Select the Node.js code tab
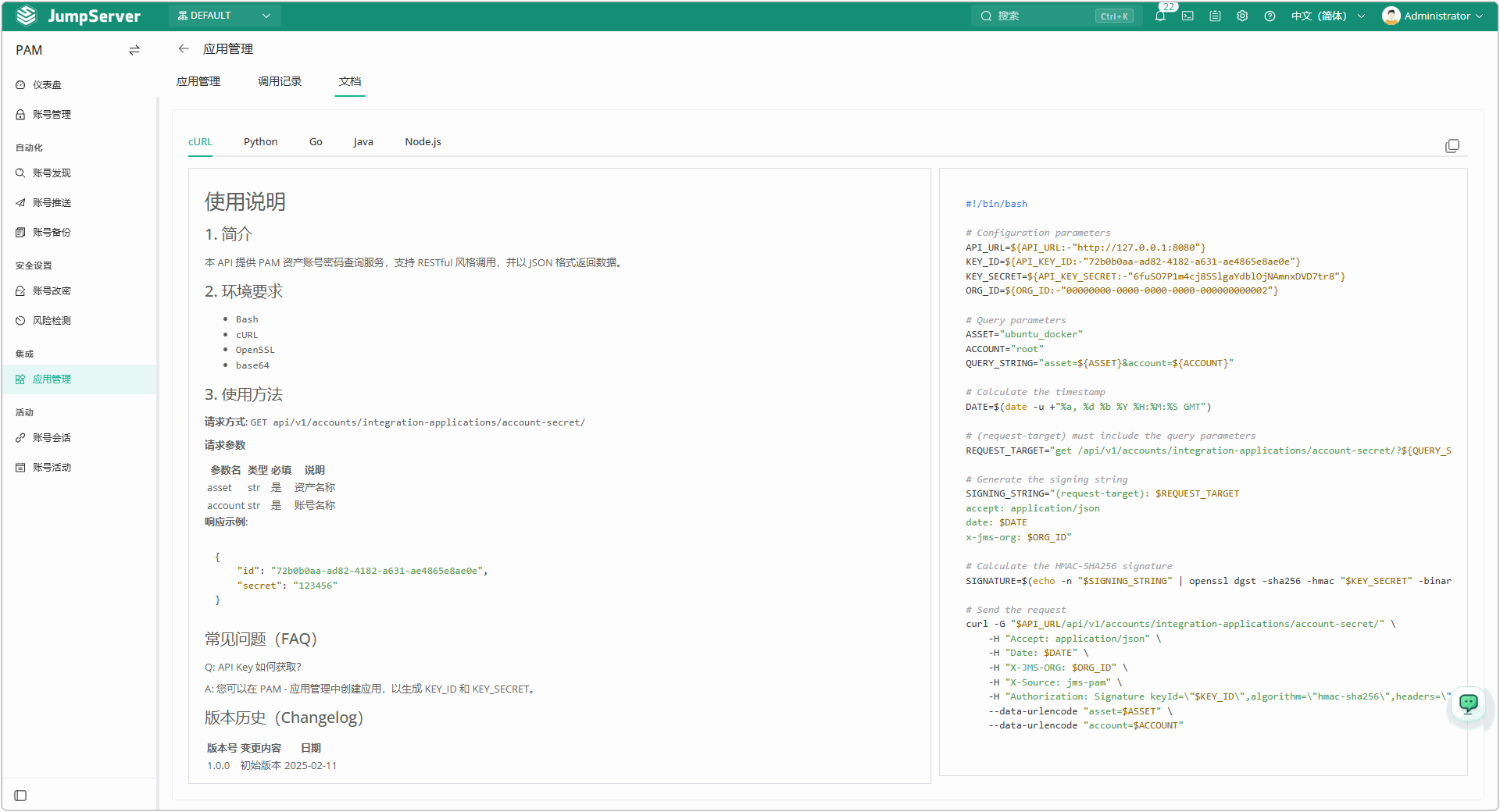Screen dimensions: 1500x812 point(423,142)
